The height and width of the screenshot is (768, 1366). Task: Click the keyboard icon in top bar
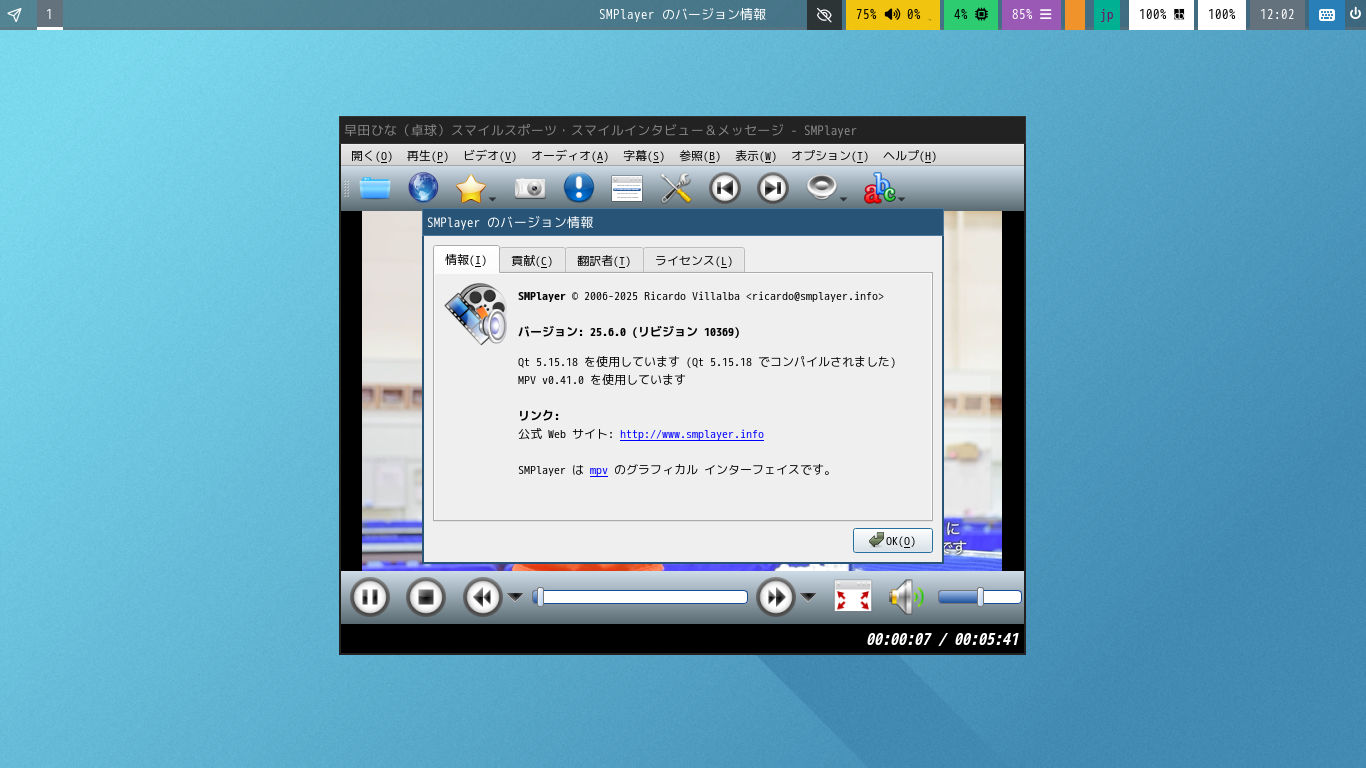(1327, 15)
